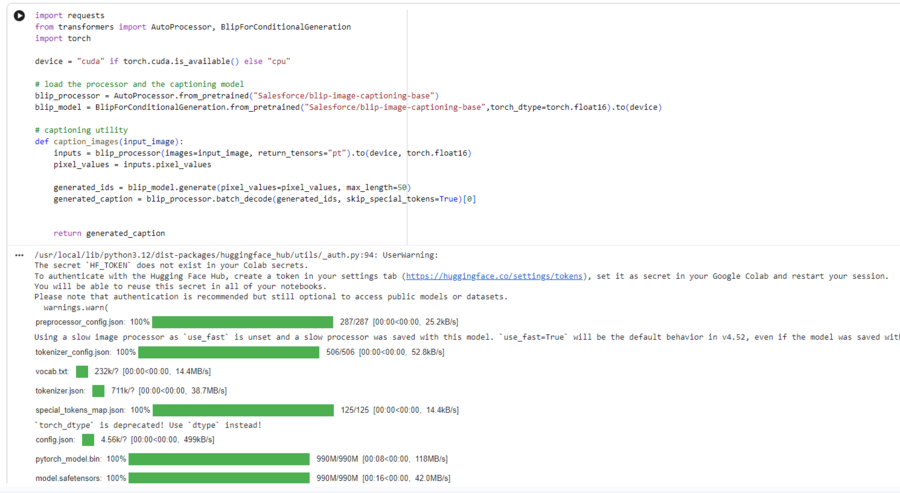Click the 'return generated_caption' line
900x493 pixels.
pos(109,233)
